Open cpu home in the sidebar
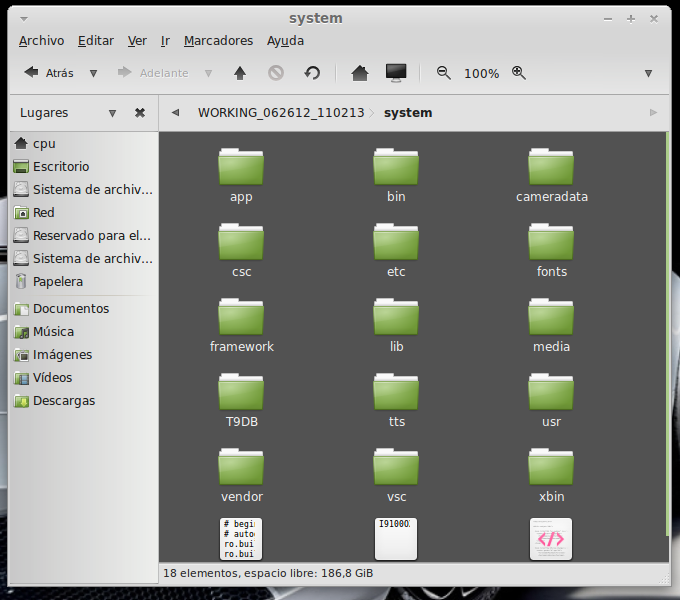Screen dimensions: 680x600 click(x=83, y=143)
